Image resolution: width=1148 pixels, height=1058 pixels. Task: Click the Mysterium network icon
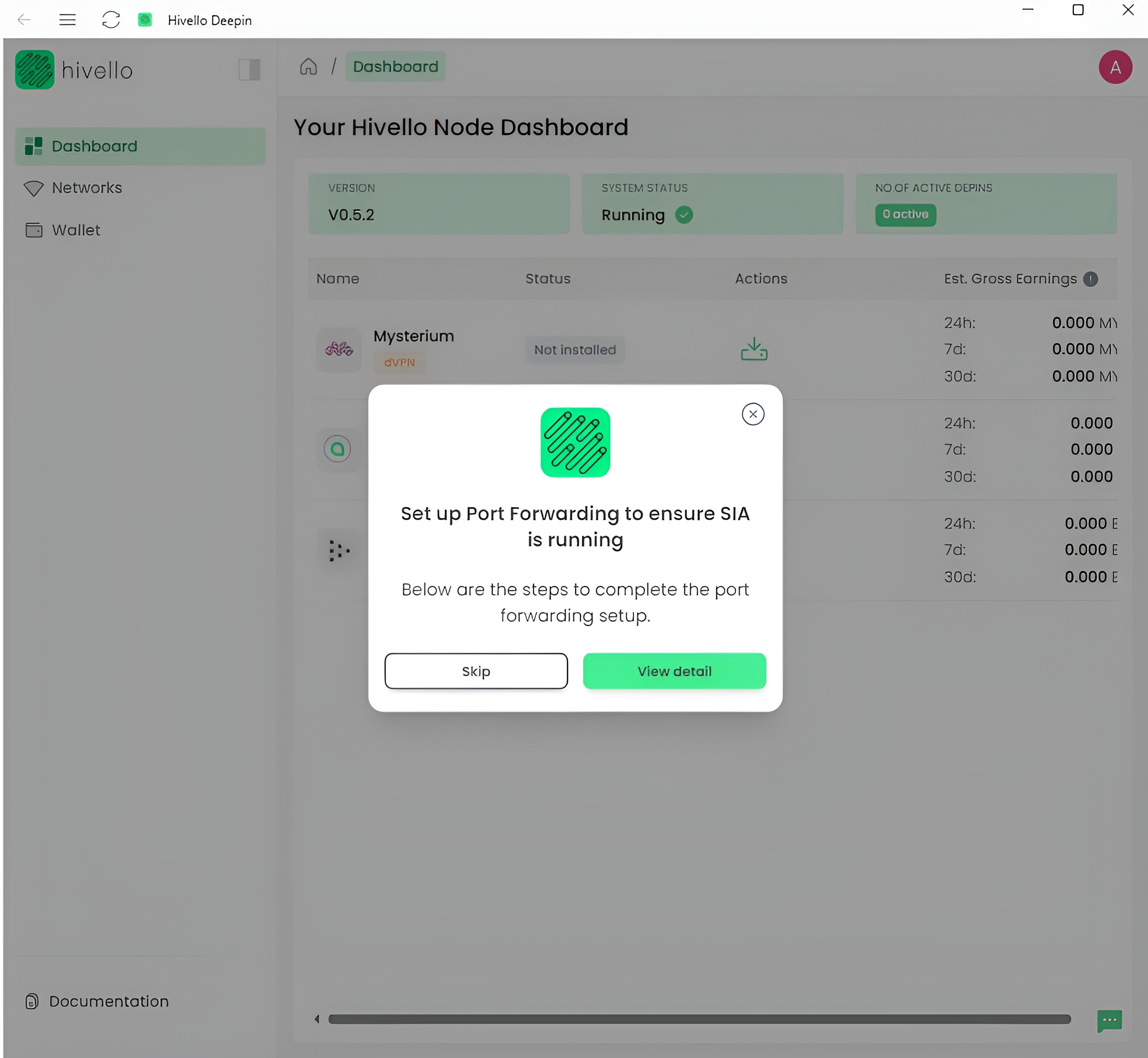point(340,349)
